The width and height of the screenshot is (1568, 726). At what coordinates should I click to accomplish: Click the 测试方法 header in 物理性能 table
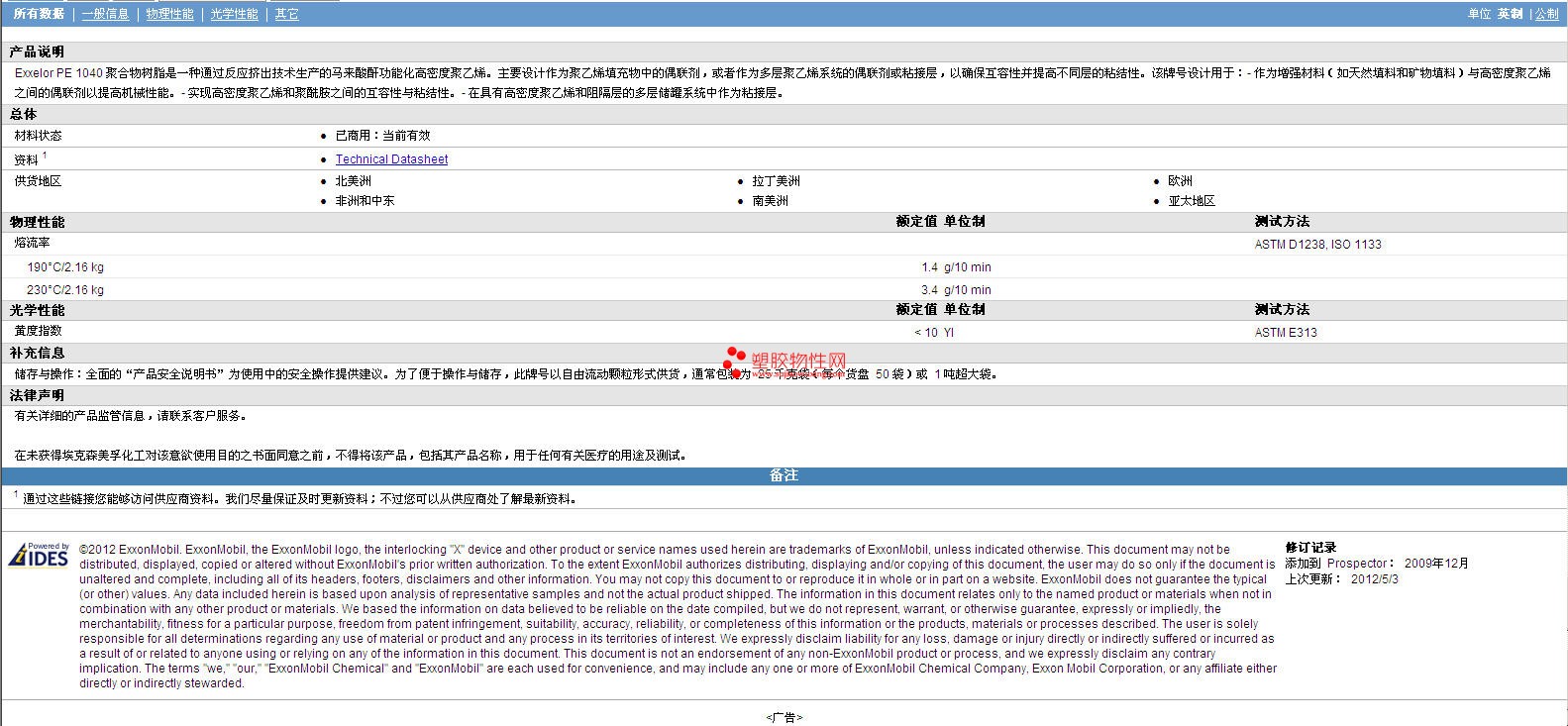click(1282, 222)
